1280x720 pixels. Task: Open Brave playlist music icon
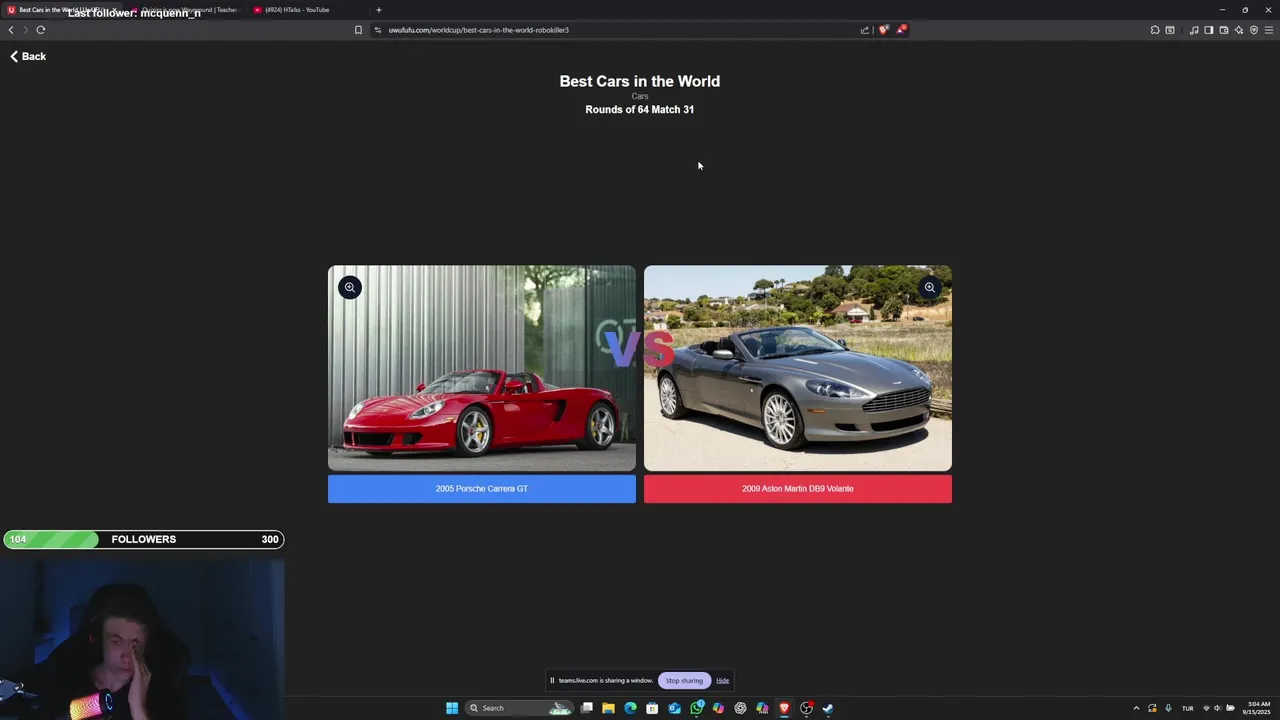click(x=1194, y=30)
